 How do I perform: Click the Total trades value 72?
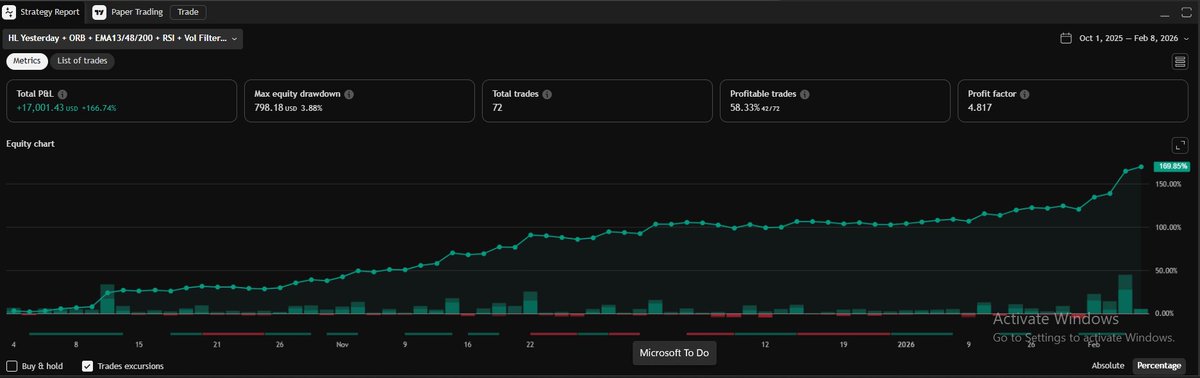[x=497, y=108]
